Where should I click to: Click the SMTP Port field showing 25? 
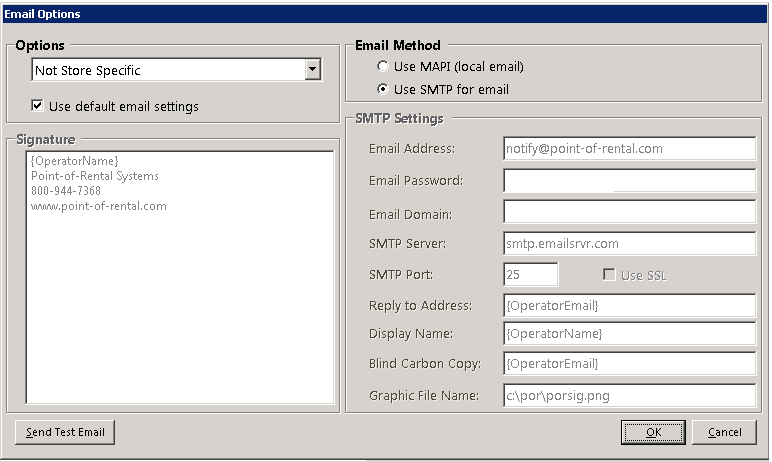click(531, 274)
